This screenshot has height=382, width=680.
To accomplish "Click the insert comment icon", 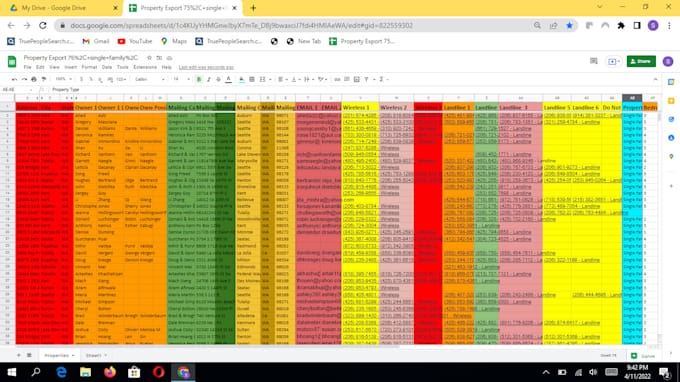I will (x=347, y=79).
